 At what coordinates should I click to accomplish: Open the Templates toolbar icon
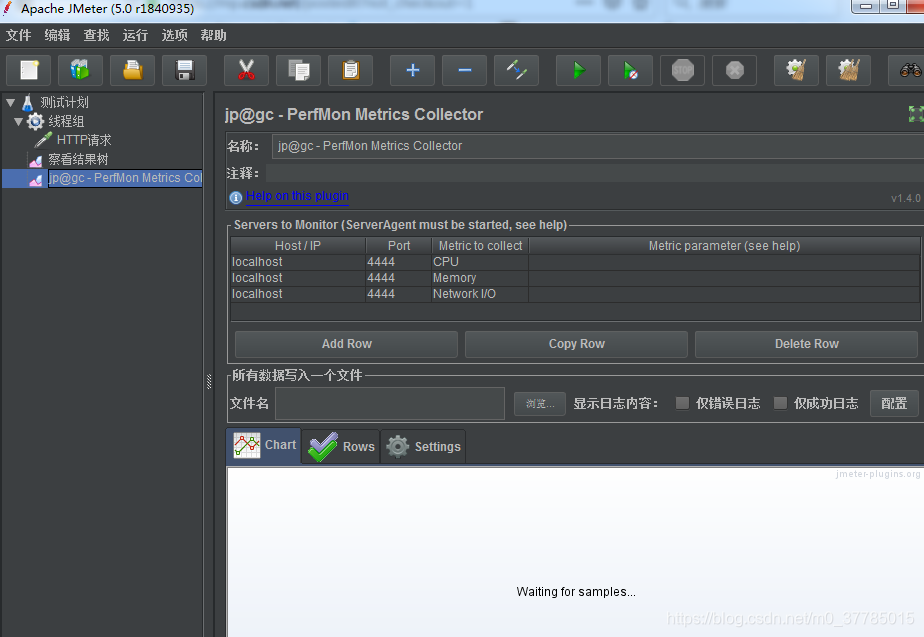[x=81, y=71]
